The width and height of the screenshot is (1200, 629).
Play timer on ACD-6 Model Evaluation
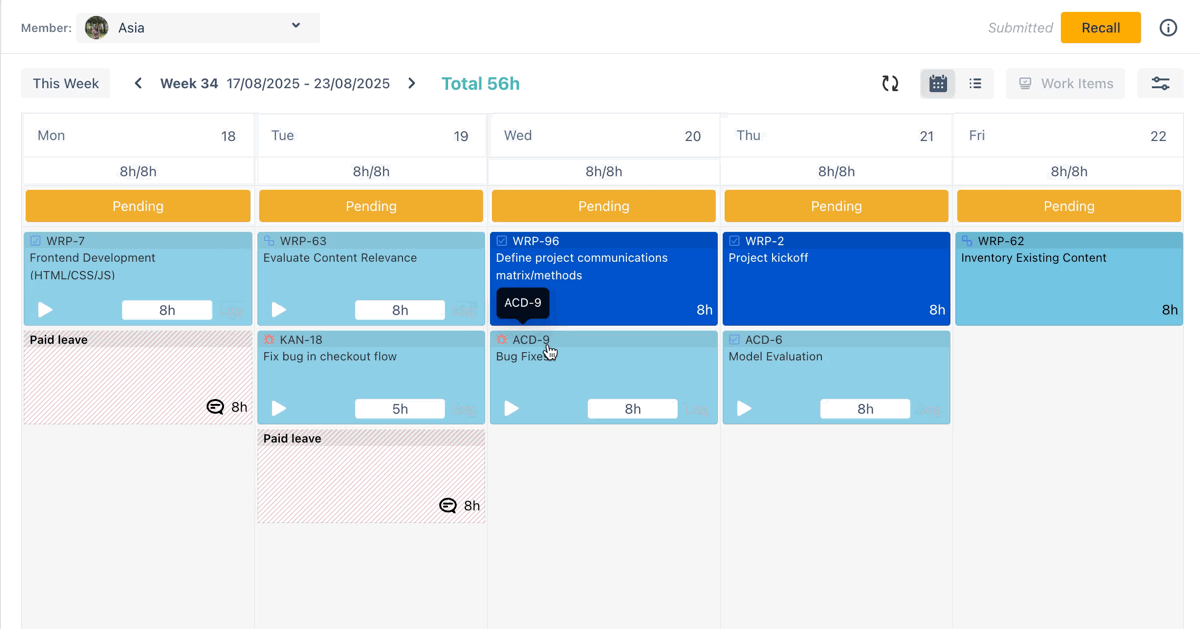click(x=744, y=408)
